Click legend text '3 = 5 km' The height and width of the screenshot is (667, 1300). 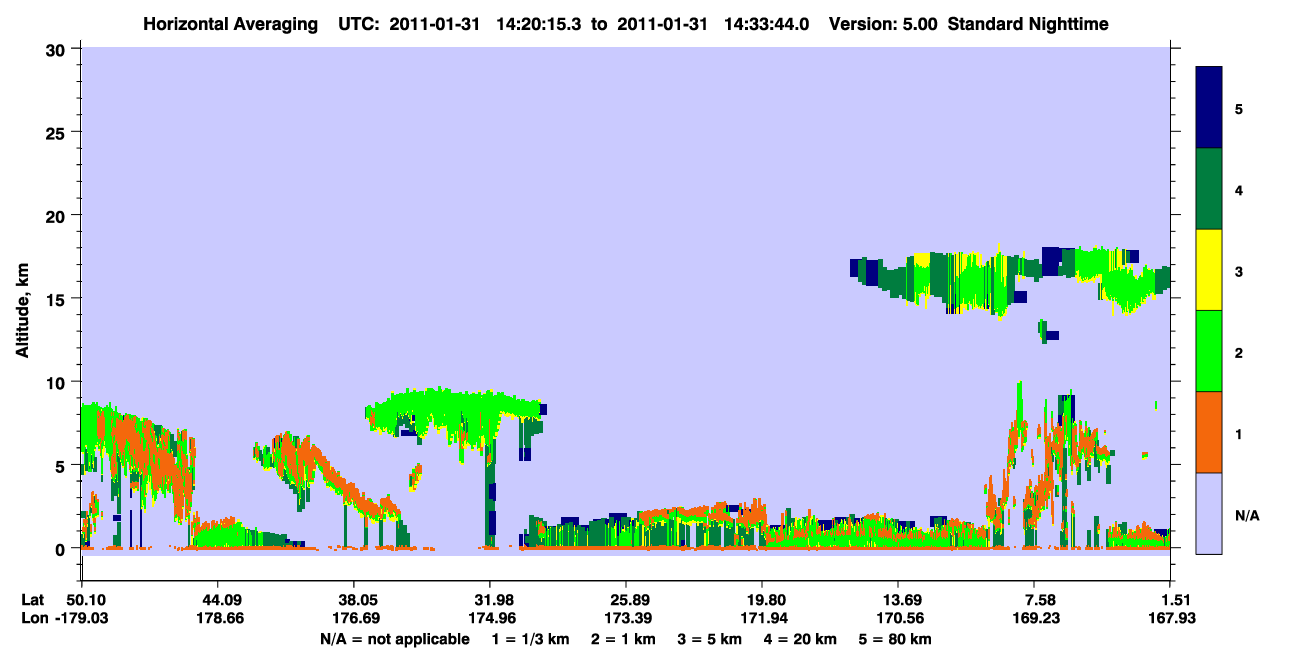(711, 638)
